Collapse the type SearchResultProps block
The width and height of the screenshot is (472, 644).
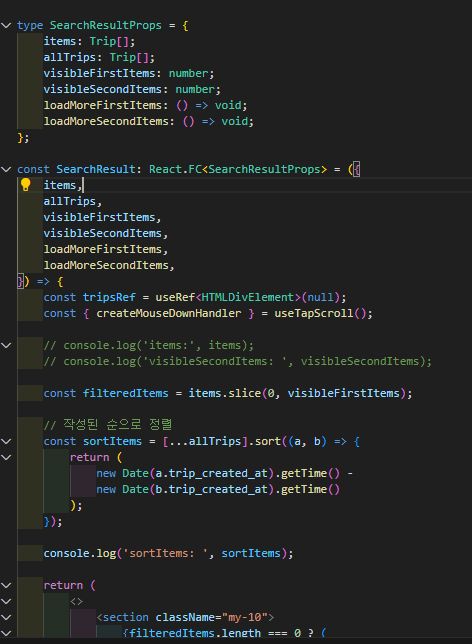click(x=6, y=25)
